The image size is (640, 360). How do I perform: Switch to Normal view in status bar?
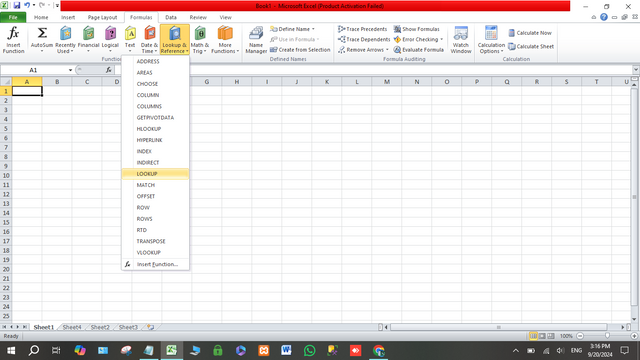coord(533,336)
